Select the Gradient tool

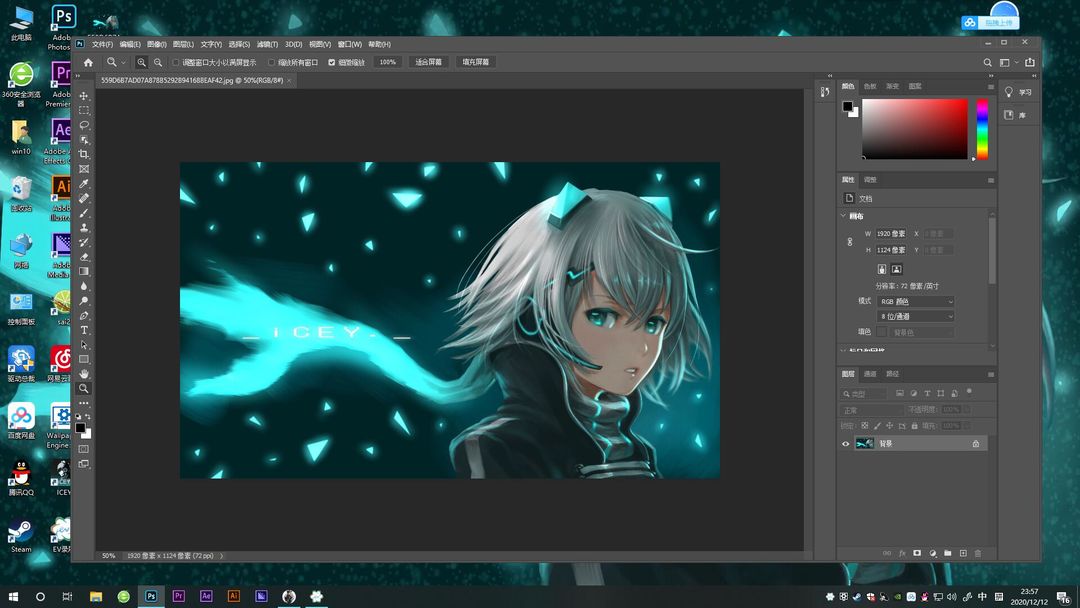(x=84, y=271)
